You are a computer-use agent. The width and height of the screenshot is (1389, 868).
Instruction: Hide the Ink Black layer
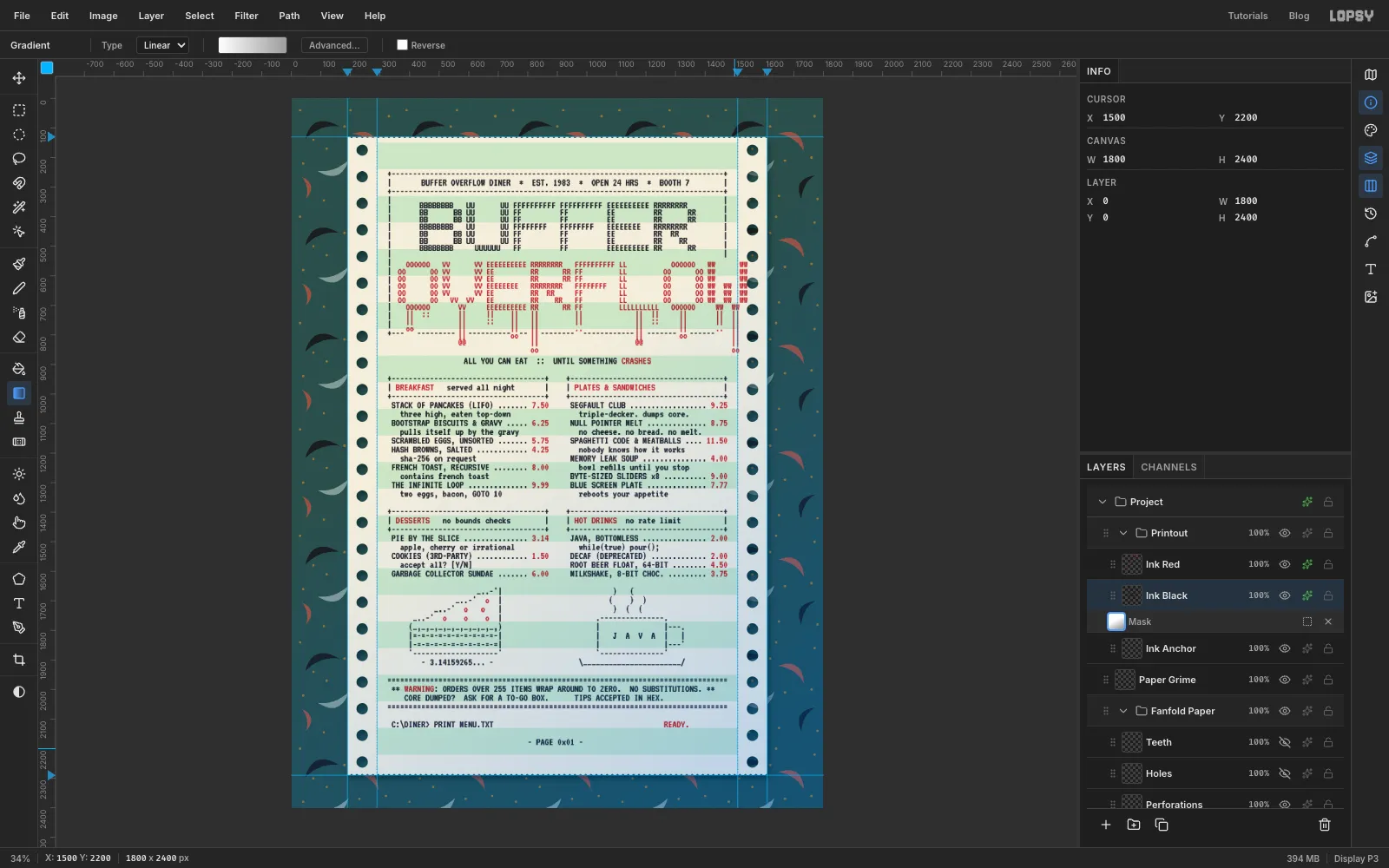tap(1285, 595)
